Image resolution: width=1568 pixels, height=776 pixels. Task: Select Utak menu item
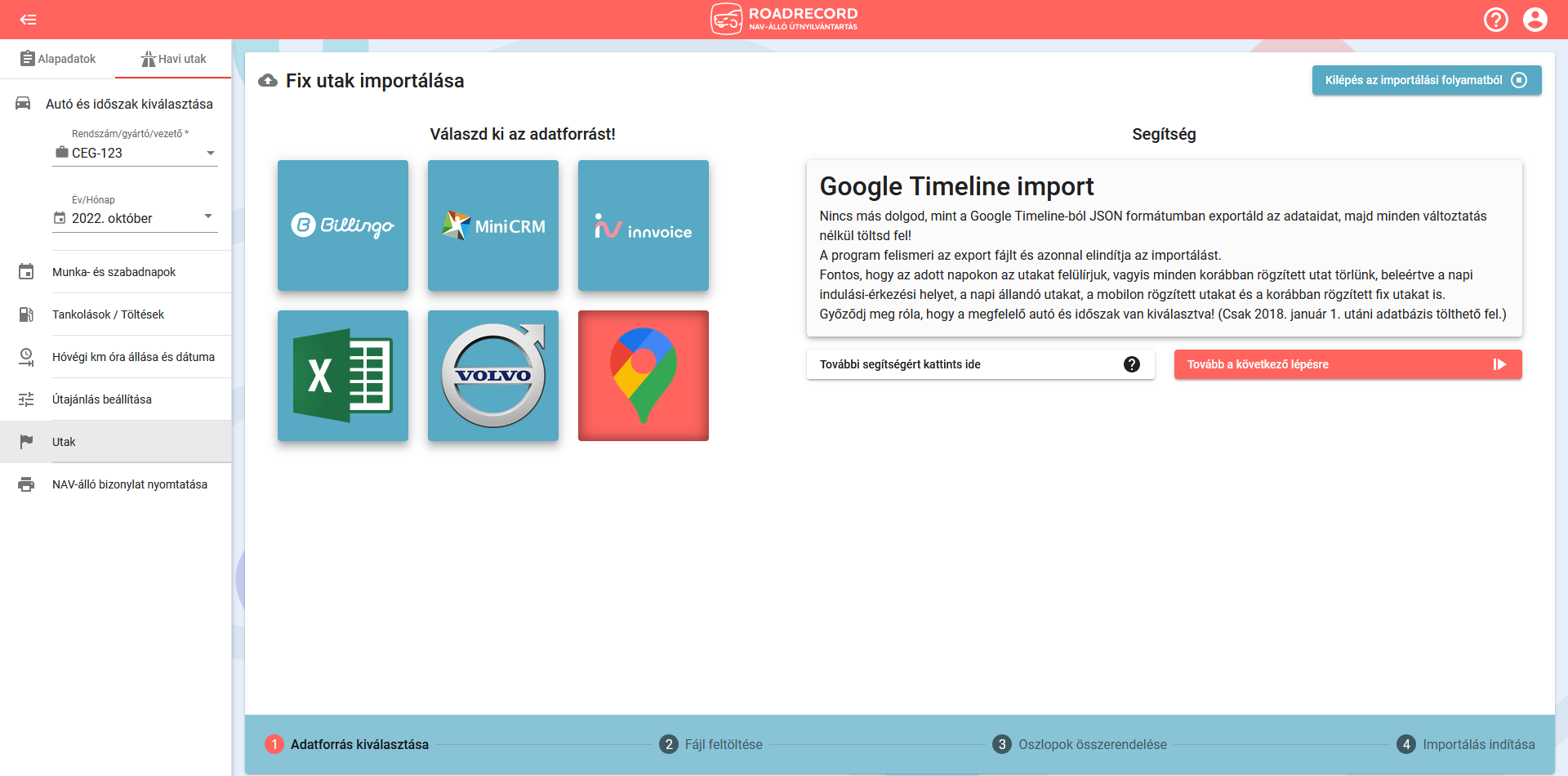(x=115, y=442)
